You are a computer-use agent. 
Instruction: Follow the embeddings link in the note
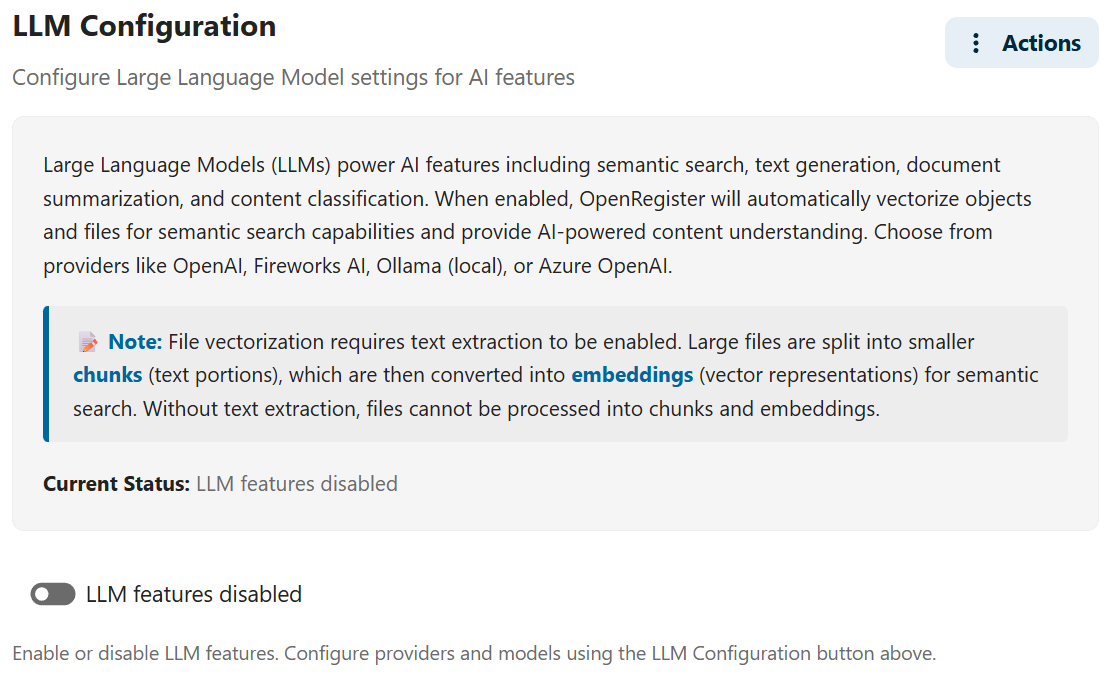pyautogui.click(x=631, y=374)
